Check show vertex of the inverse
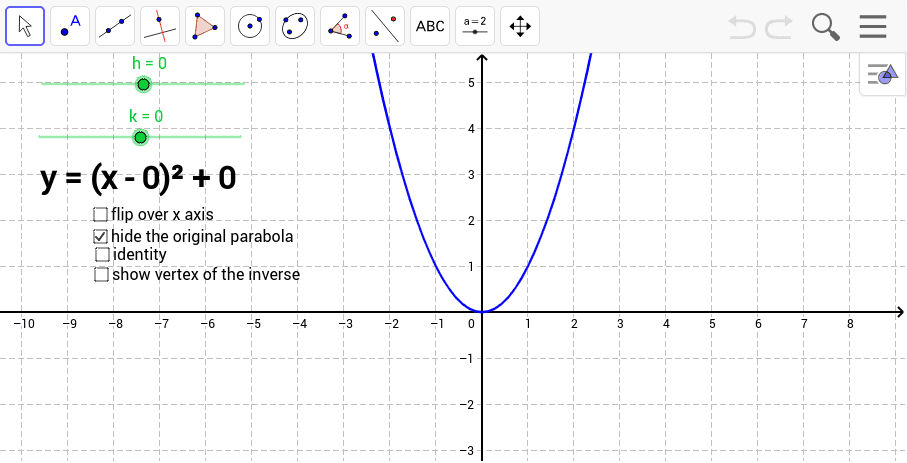Image resolution: width=907 pixels, height=463 pixels. pyautogui.click(x=102, y=274)
